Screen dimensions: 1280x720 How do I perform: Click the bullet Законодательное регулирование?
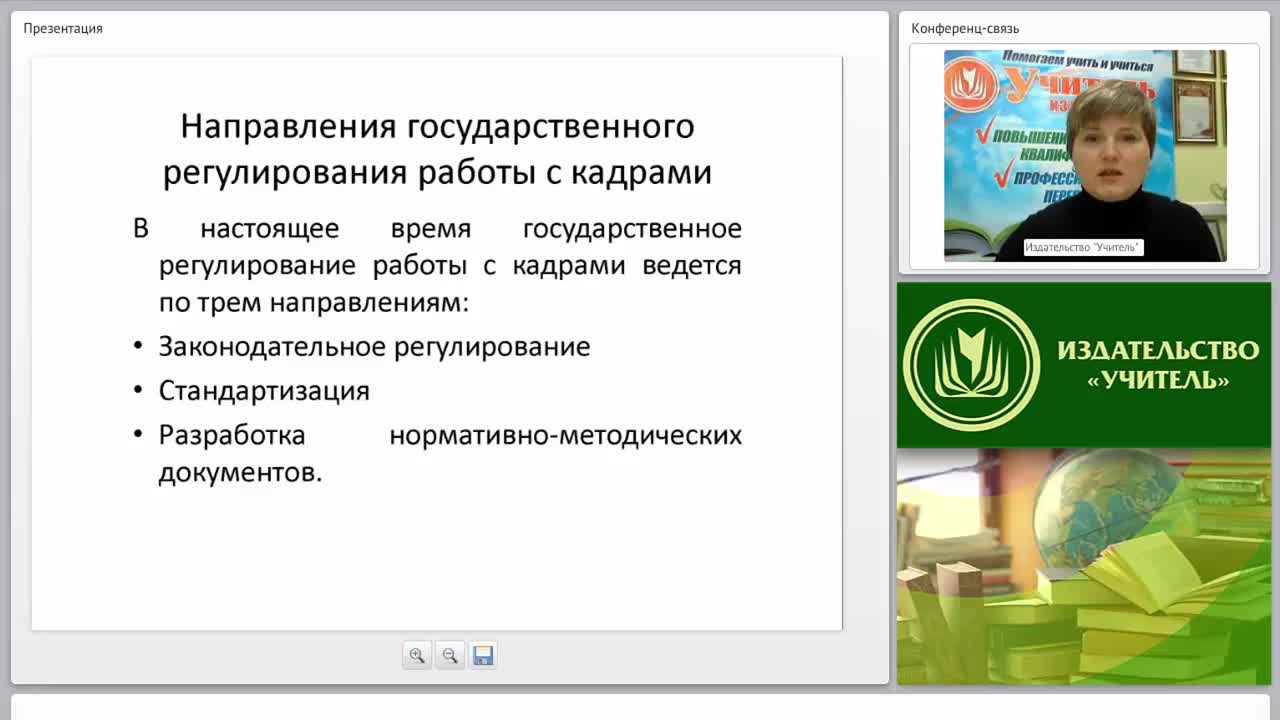[x=374, y=346]
